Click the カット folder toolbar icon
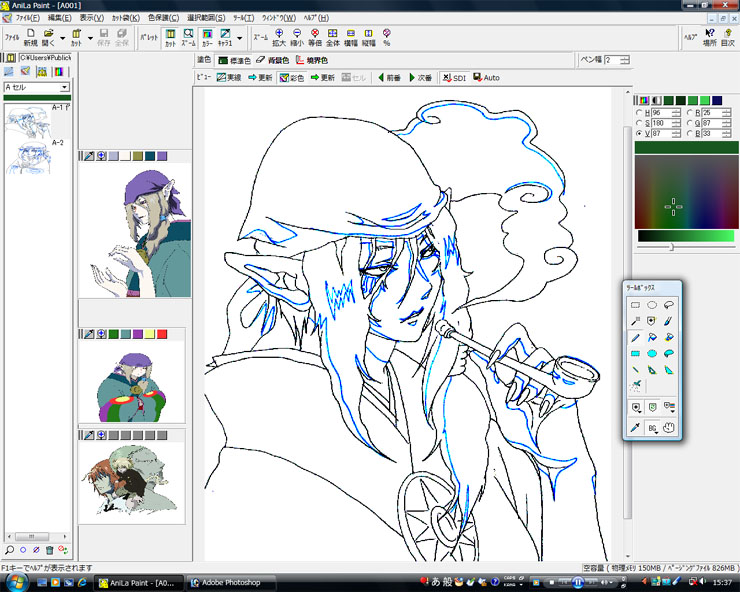 click(x=76, y=37)
